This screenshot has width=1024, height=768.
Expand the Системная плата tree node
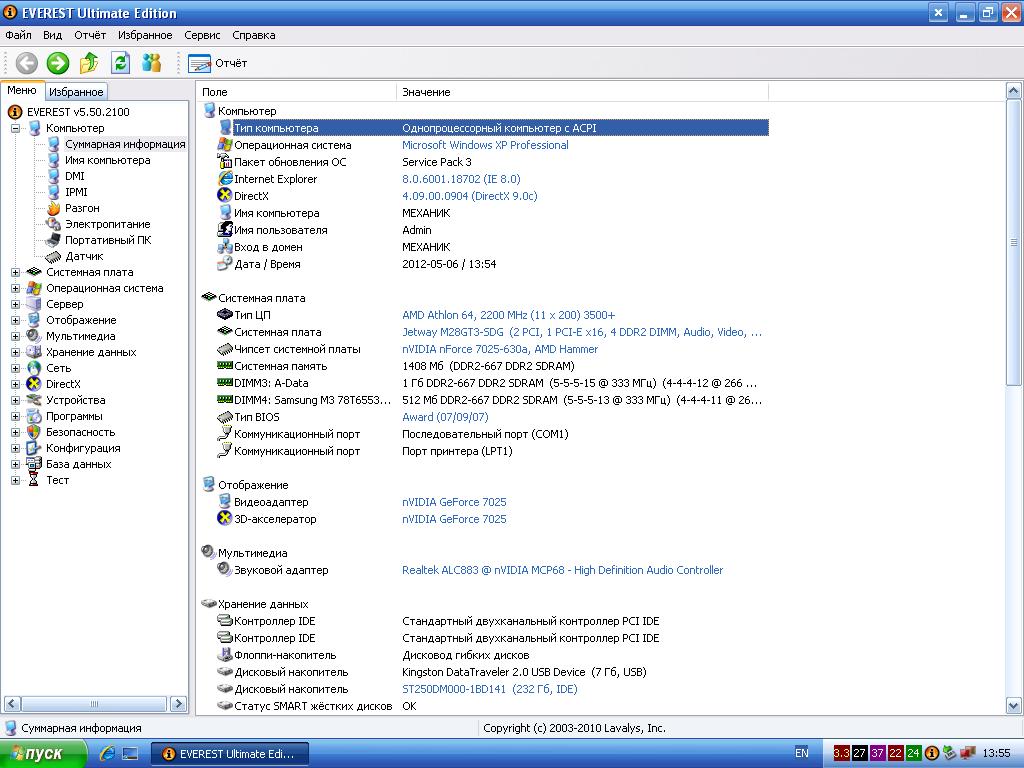coord(15,272)
